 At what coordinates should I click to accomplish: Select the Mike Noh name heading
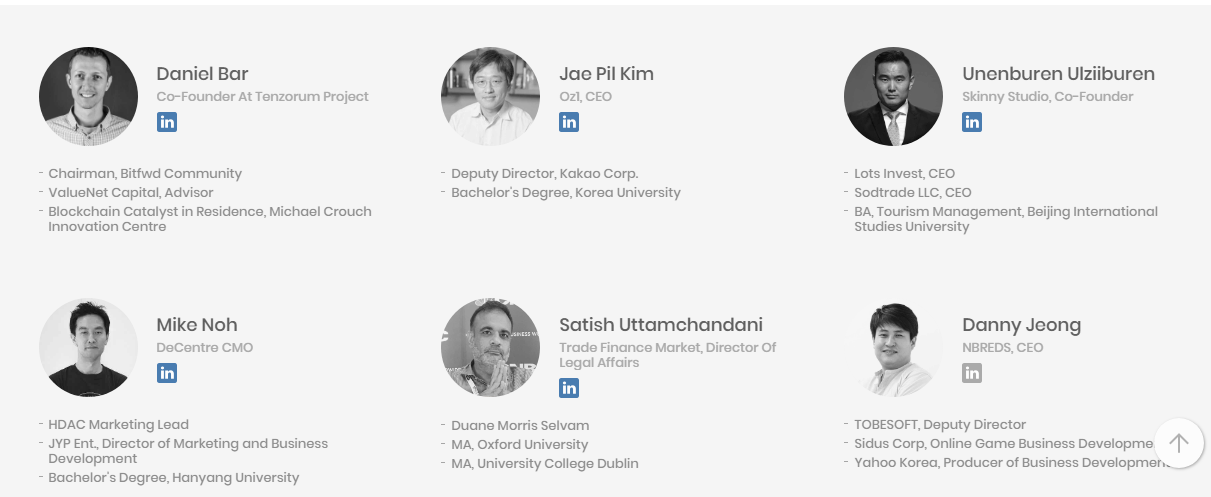point(197,325)
